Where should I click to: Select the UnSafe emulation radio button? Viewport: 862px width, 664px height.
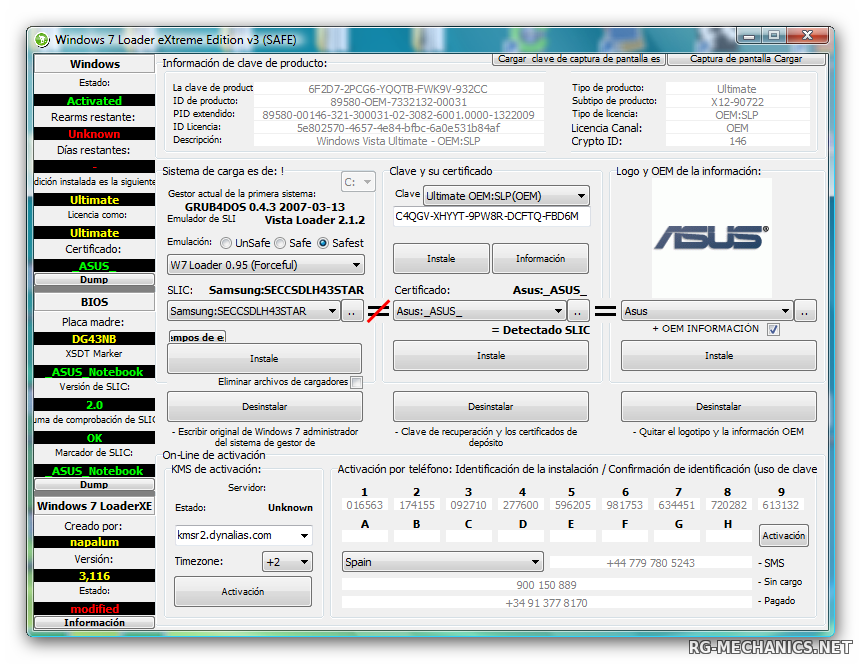(227, 243)
